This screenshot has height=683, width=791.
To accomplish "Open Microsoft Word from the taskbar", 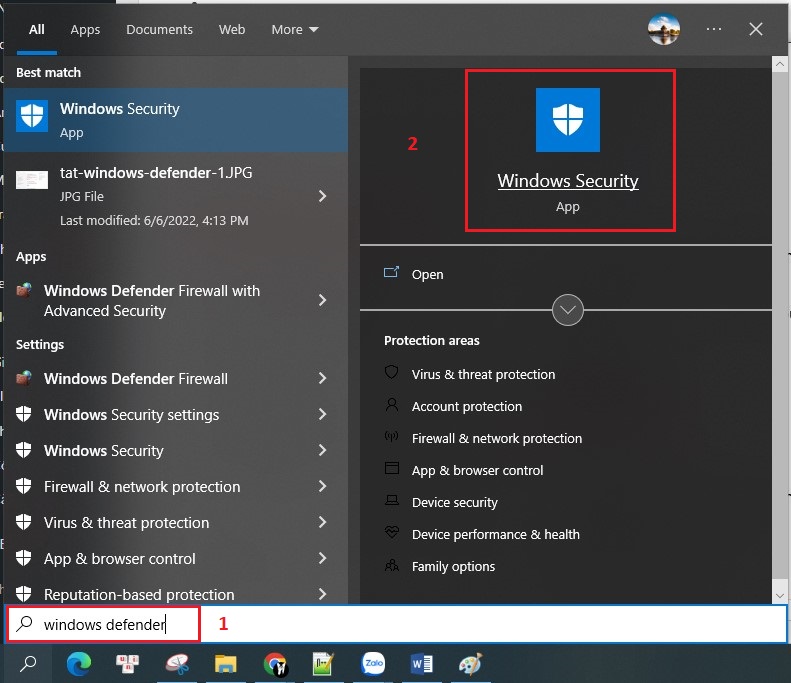I will 422,664.
